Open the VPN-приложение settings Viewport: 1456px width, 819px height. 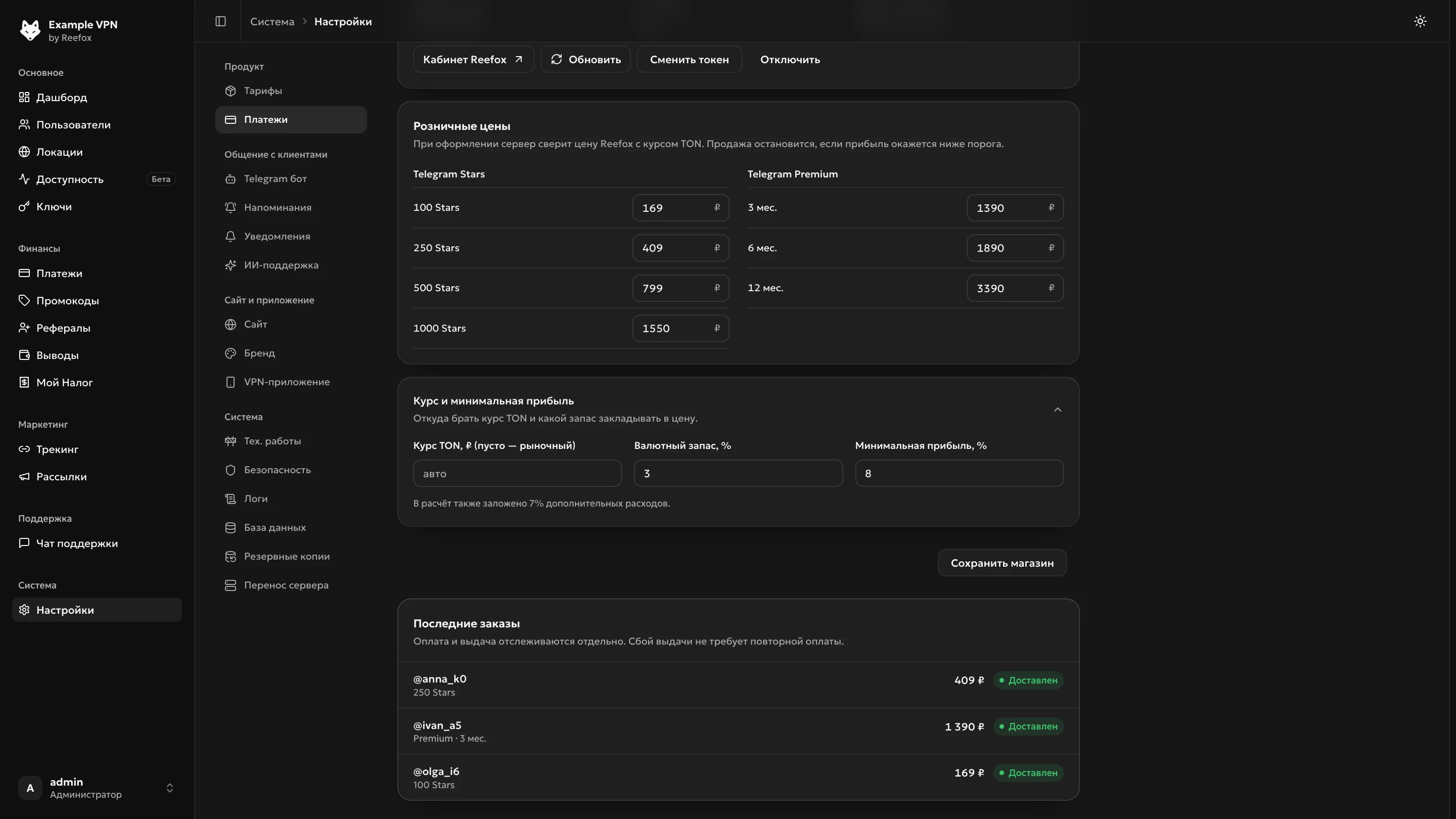pyautogui.click(x=291, y=382)
